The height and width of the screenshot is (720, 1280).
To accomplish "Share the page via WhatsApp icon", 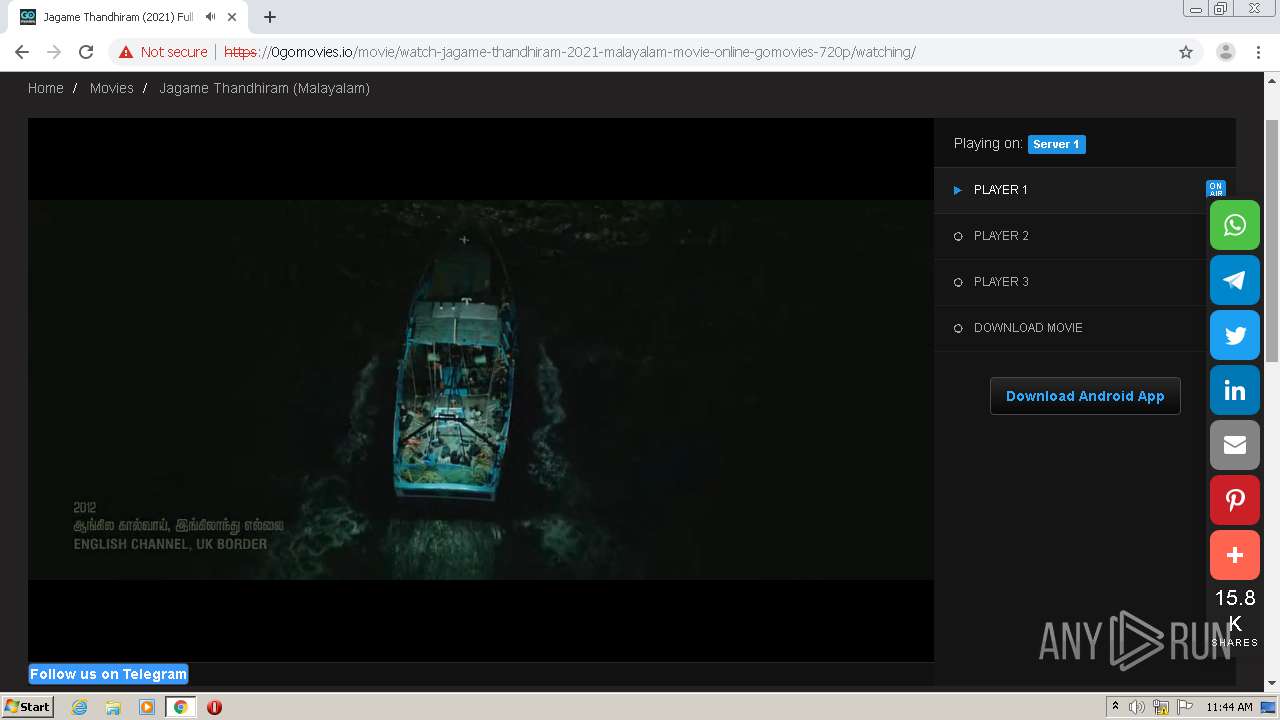I will point(1235,225).
